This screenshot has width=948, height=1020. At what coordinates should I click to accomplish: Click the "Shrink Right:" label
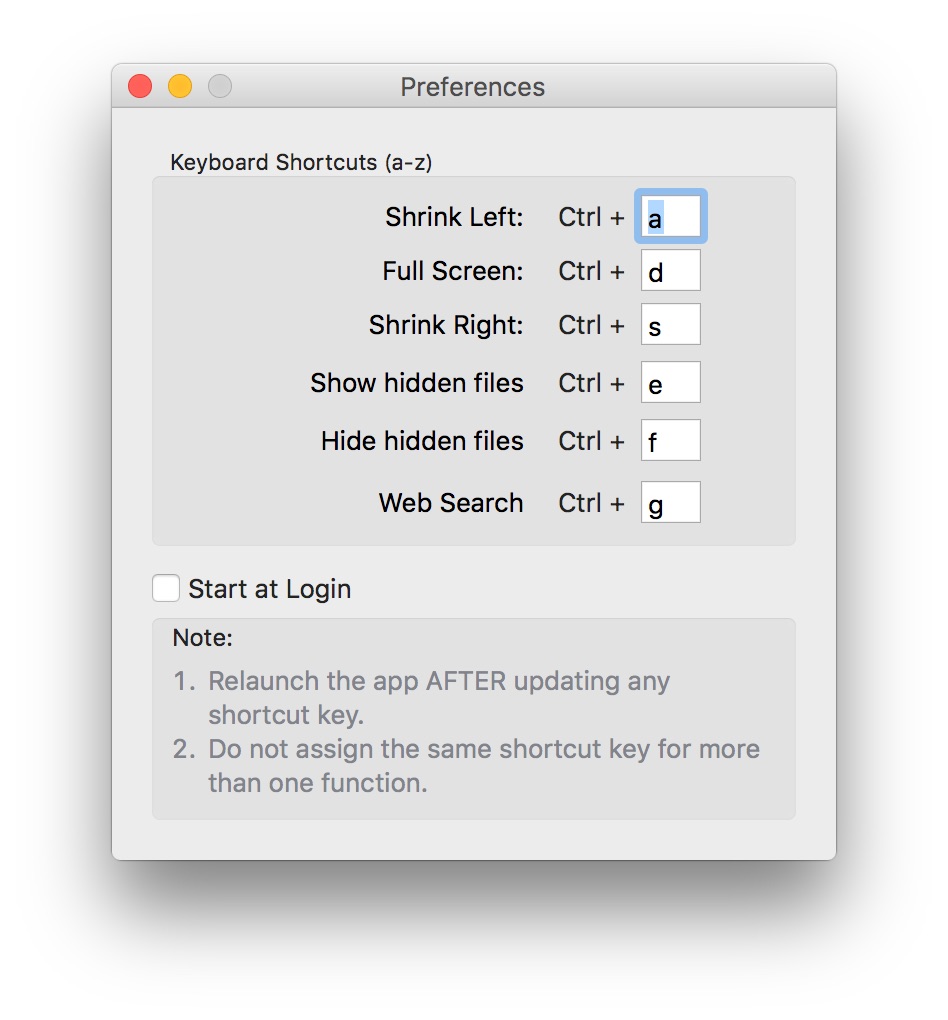pos(446,325)
